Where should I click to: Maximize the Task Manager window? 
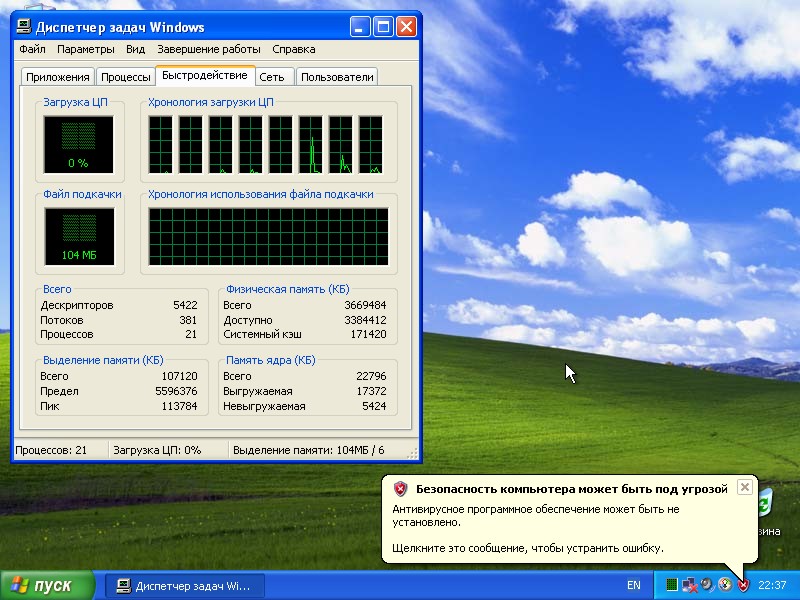tap(383, 27)
